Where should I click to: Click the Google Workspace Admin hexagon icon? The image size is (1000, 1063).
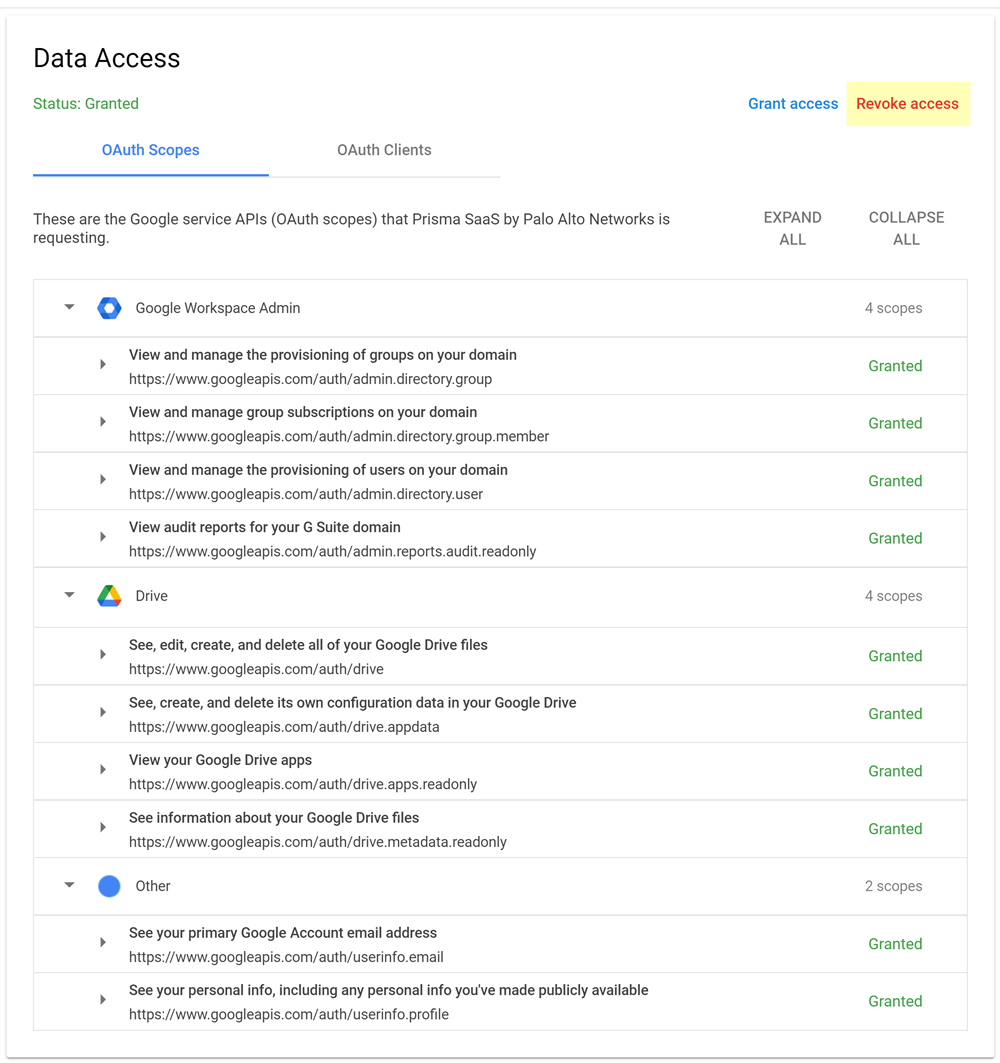(x=109, y=308)
